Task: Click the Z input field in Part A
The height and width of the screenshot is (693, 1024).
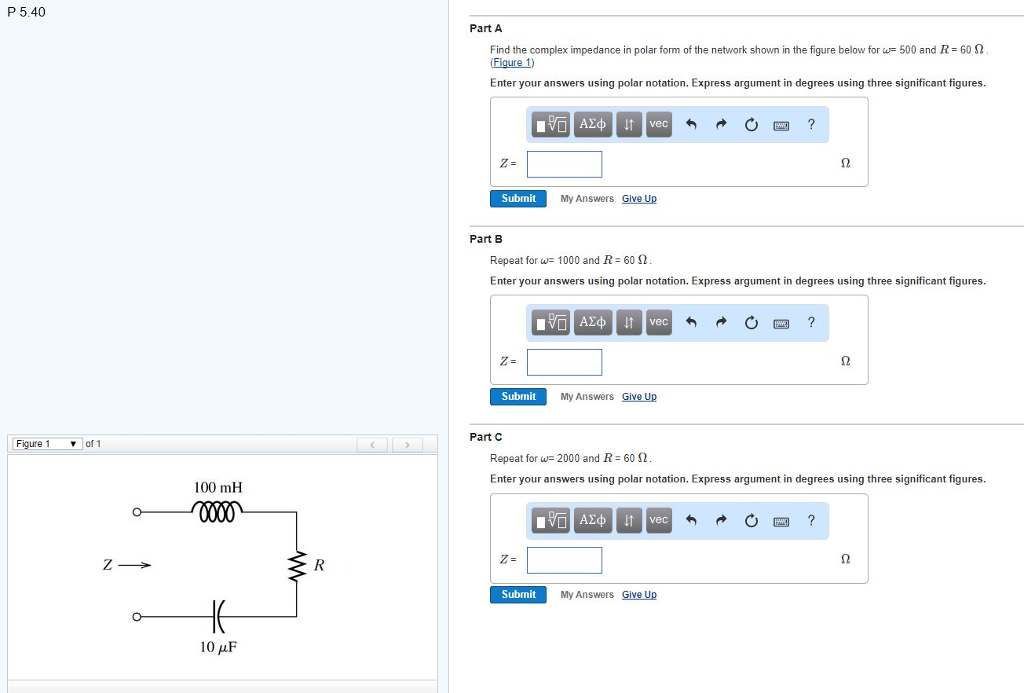Action: [x=564, y=163]
